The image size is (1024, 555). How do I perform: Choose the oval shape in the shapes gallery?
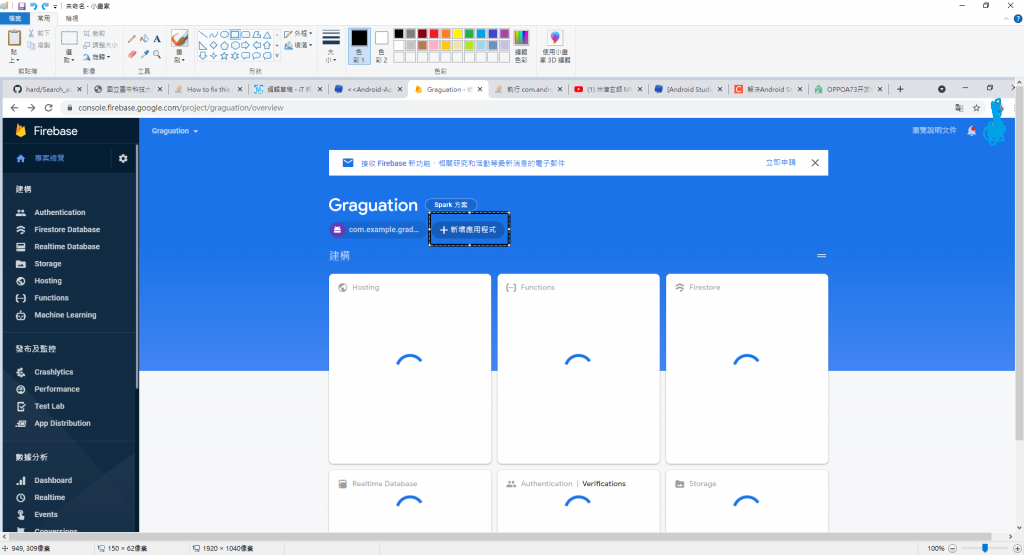[224, 35]
